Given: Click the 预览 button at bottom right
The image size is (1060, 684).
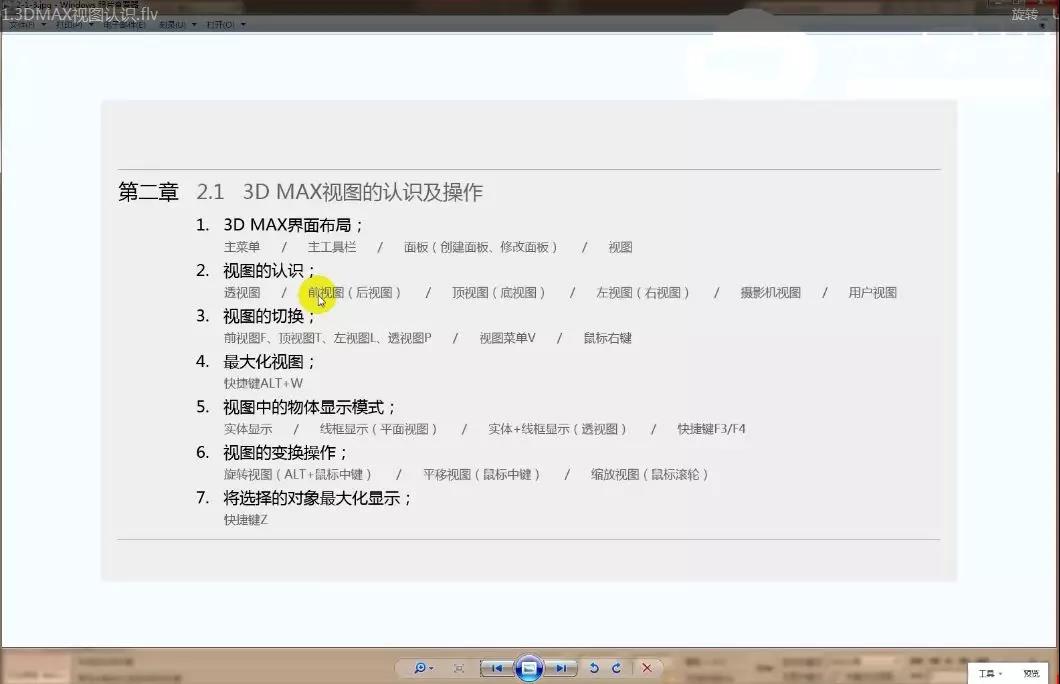Looking at the screenshot, I should [x=1031, y=673].
